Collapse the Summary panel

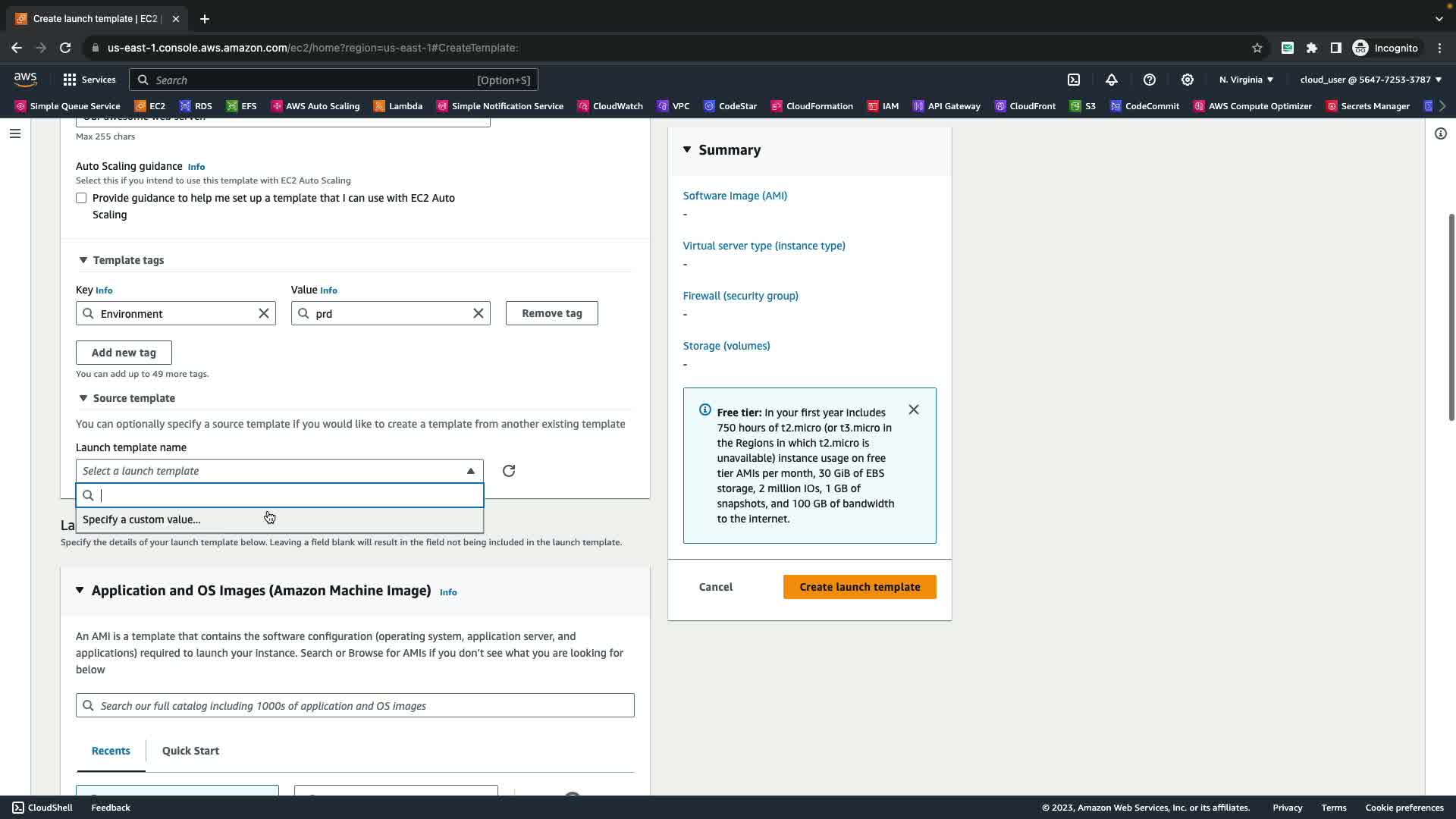(687, 150)
